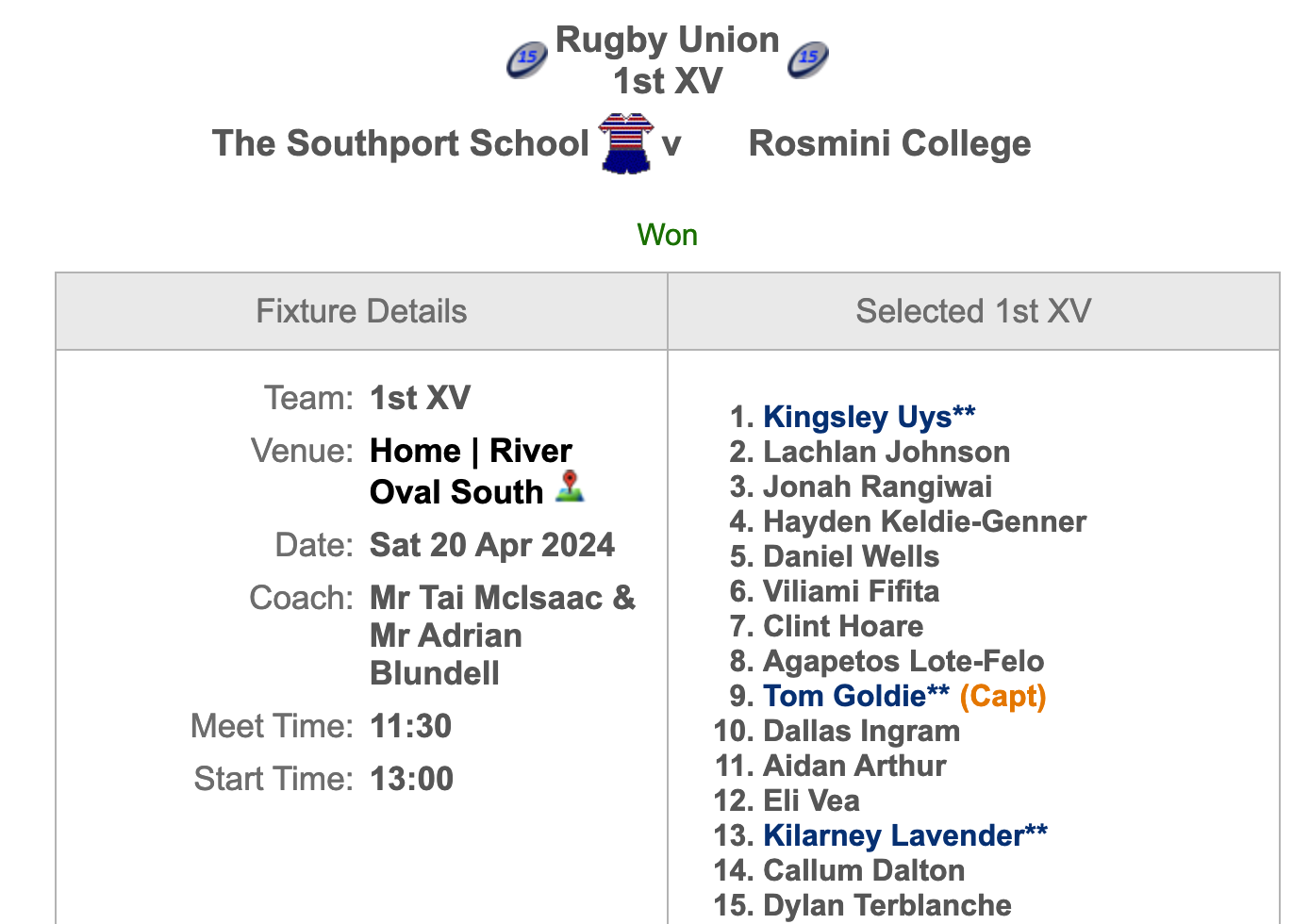
Task: Open Tom Goldie player link
Action: coord(856,696)
